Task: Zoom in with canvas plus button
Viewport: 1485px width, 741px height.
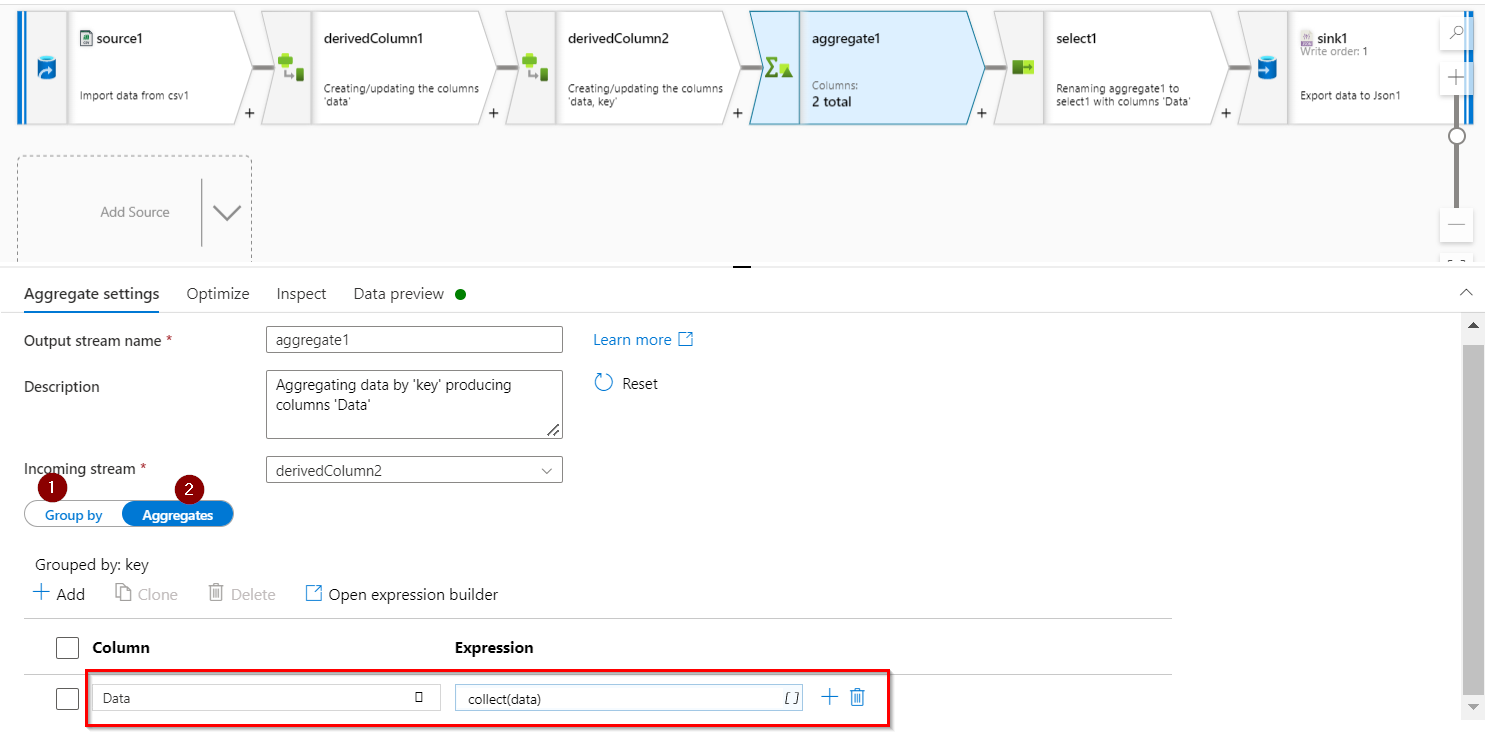Action: 1456,78
